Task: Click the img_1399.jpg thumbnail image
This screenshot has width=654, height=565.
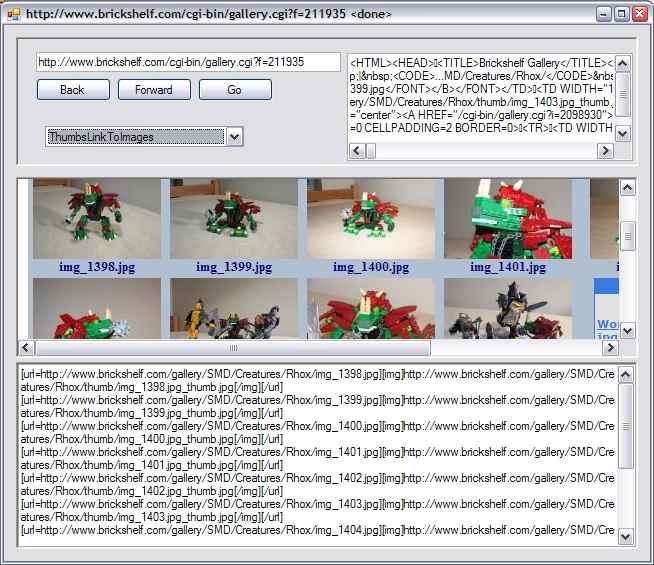Action: click(233, 219)
